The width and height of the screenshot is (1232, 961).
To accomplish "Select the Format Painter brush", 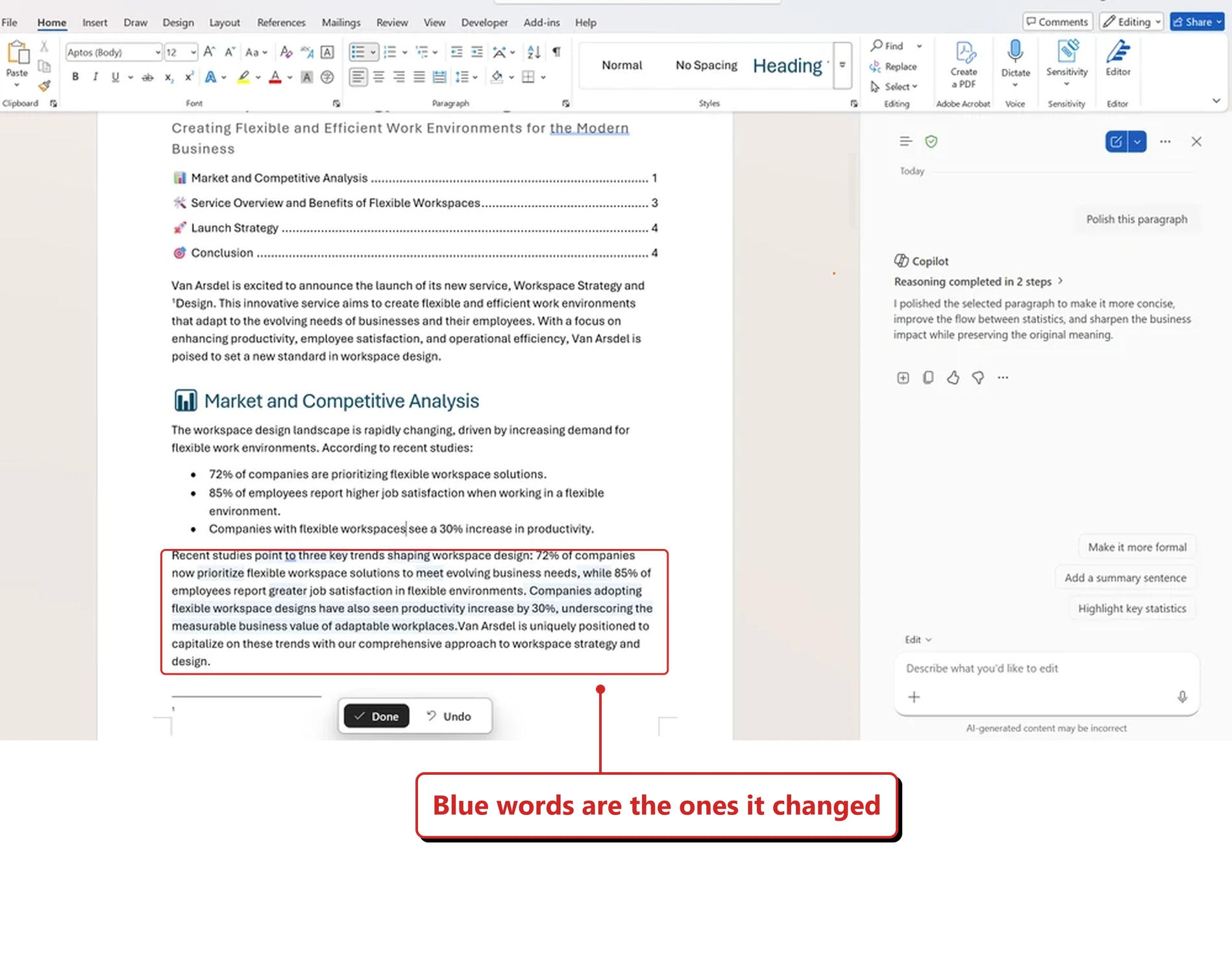I will coord(44,86).
